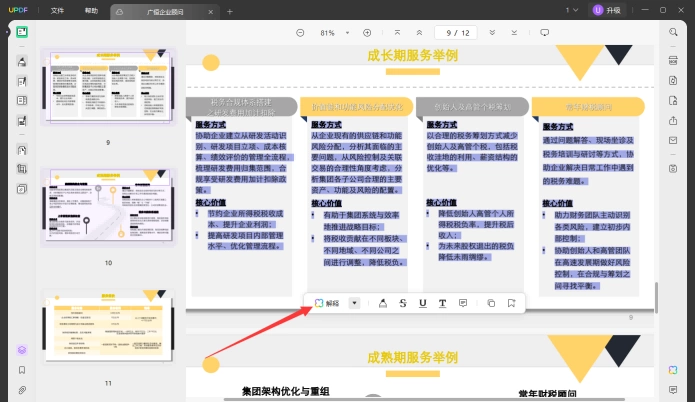Image resolution: width=695 pixels, height=402 pixels.
Task: Bookmark the selection from floating toolbar
Action: pyautogui.click(x=511, y=303)
